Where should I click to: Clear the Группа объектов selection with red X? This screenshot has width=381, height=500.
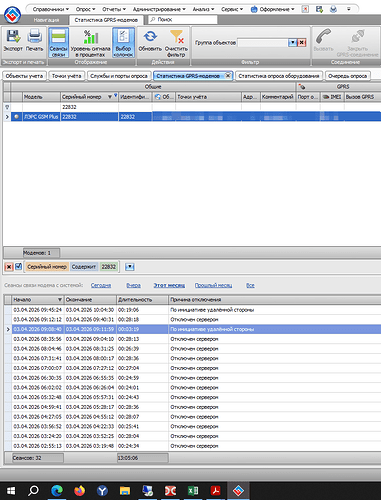coord(301,43)
